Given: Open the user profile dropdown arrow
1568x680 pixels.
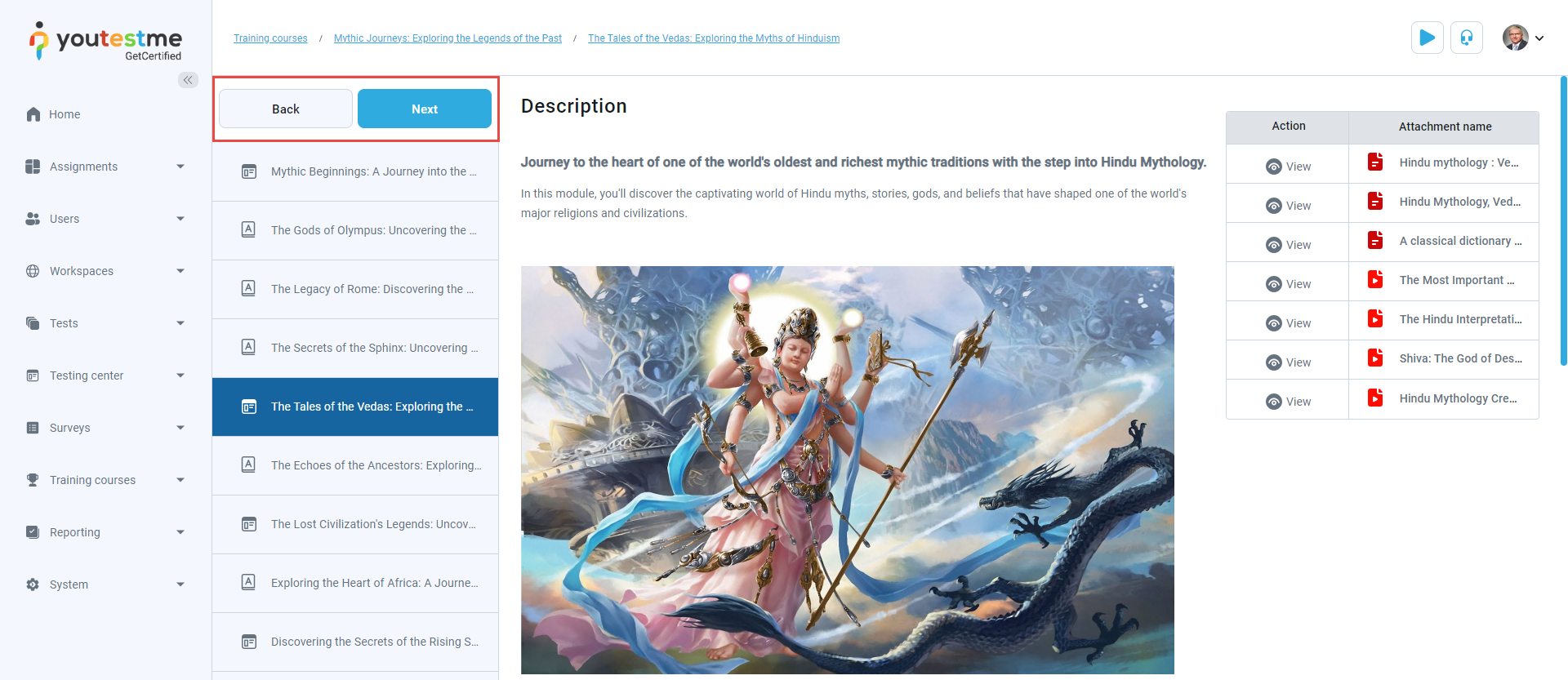Looking at the screenshot, I should [x=1539, y=38].
